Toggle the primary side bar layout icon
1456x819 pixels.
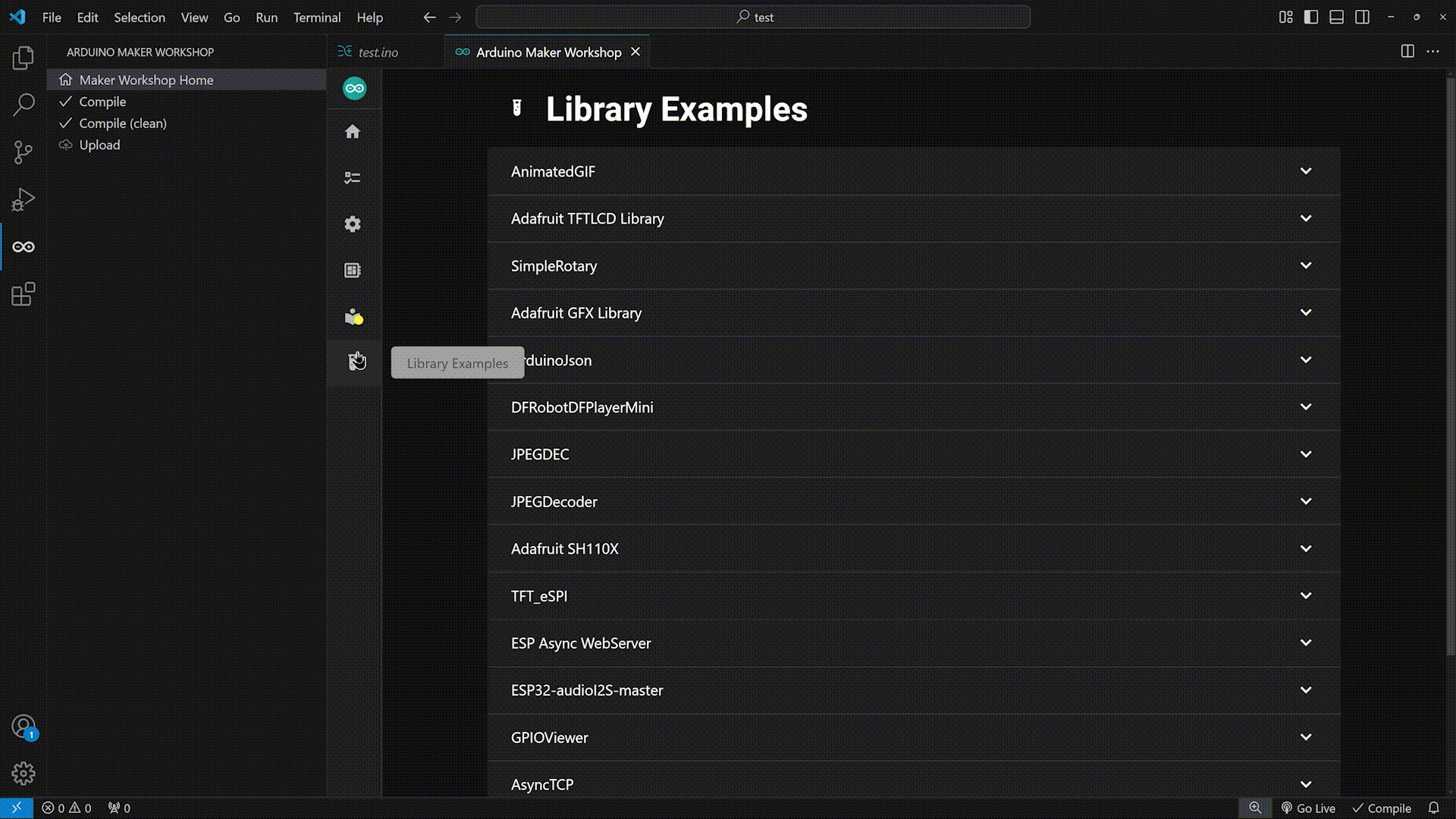[x=1311, y=17]
